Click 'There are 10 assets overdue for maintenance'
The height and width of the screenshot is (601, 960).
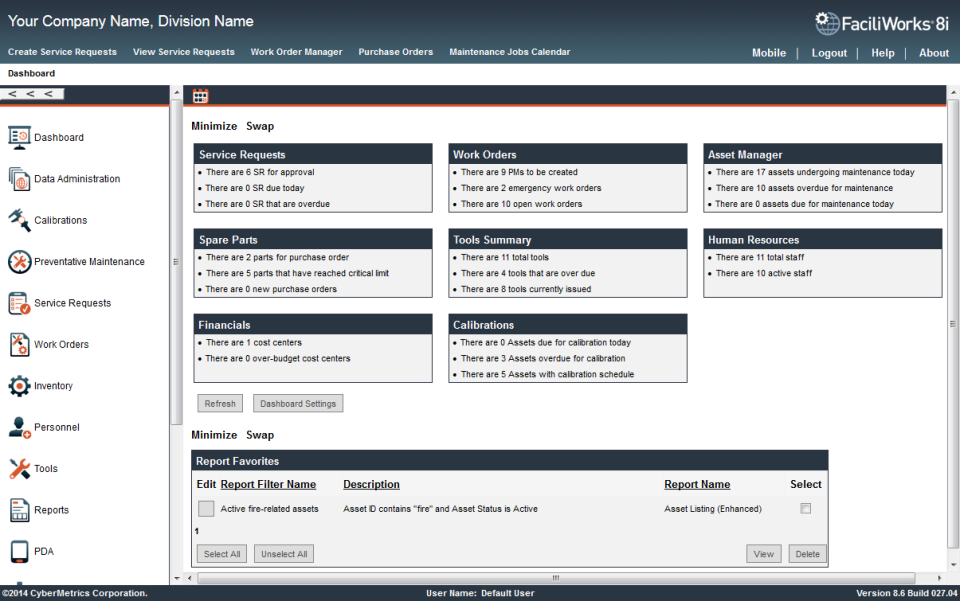[804, 189]
